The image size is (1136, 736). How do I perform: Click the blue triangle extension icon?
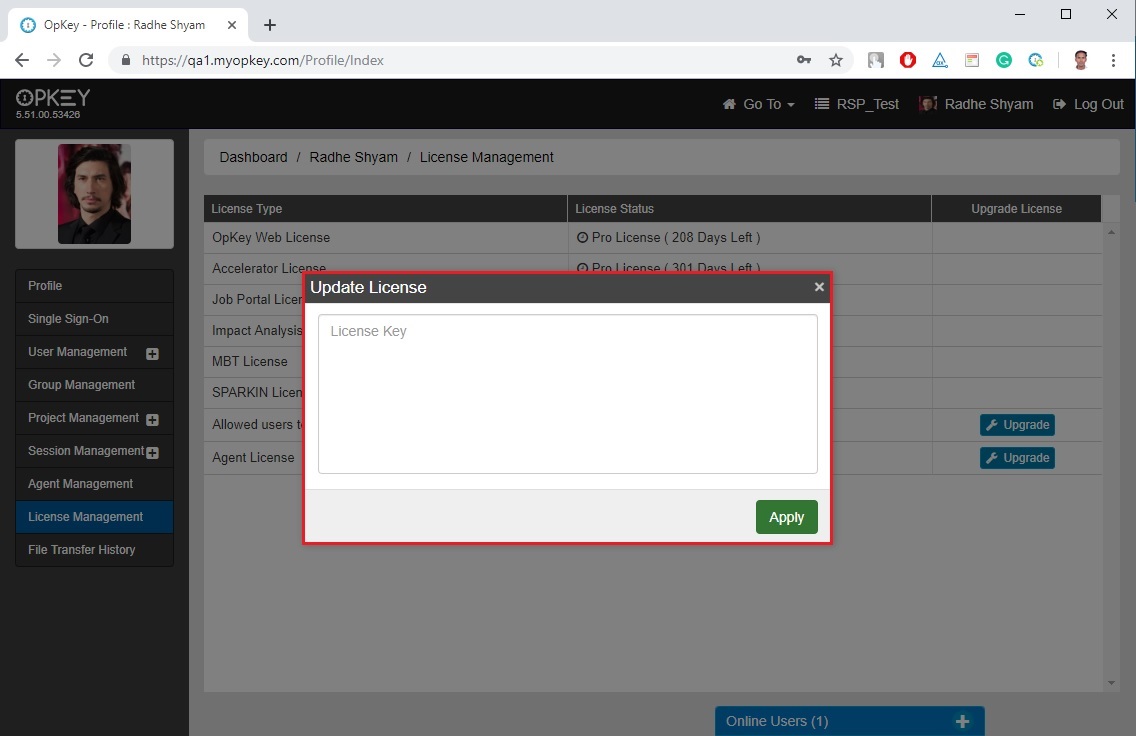tap(940, 60)
